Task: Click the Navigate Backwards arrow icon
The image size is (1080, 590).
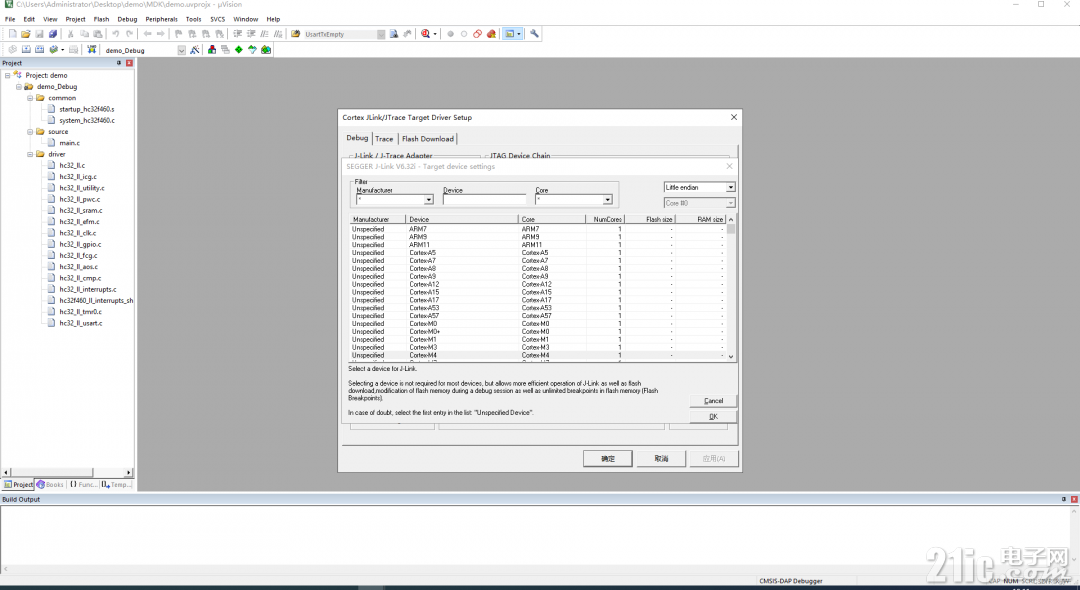Action: (147, 34)
